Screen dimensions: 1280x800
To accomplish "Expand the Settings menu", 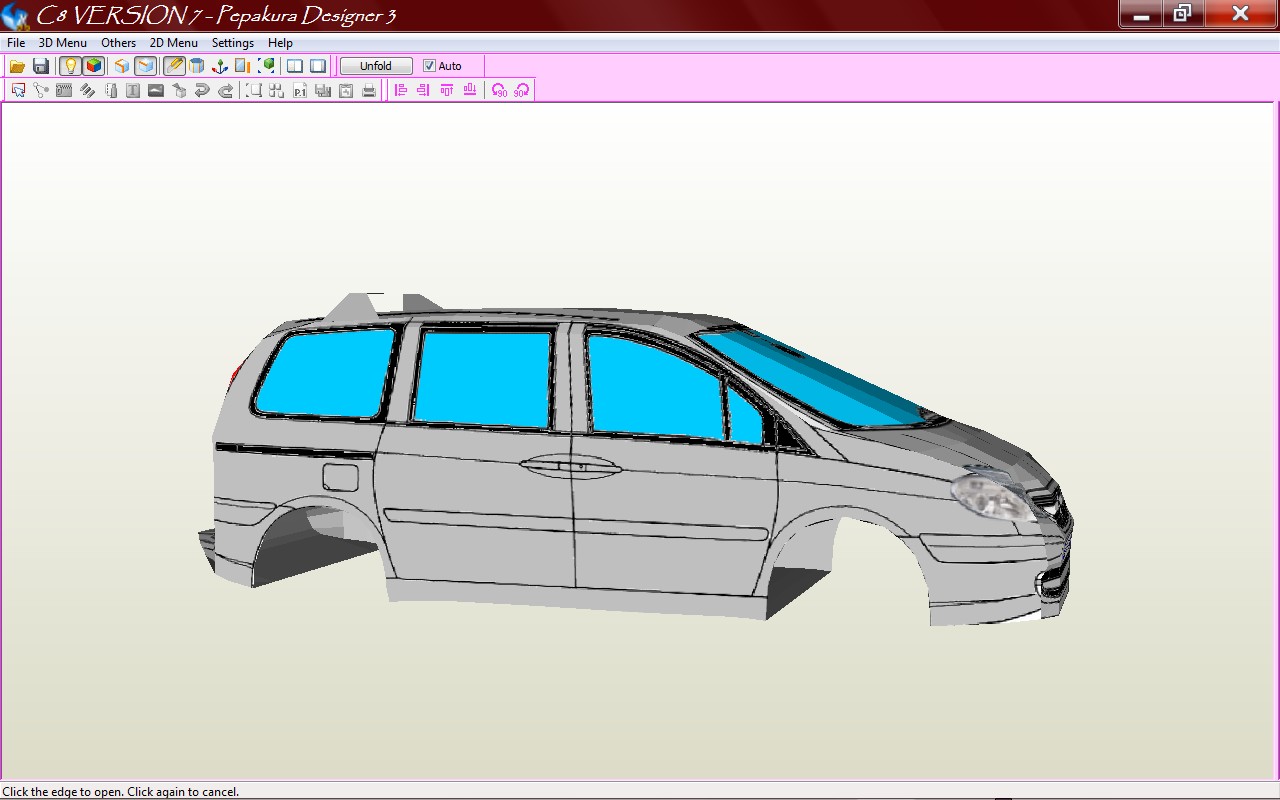I will 232,43.
